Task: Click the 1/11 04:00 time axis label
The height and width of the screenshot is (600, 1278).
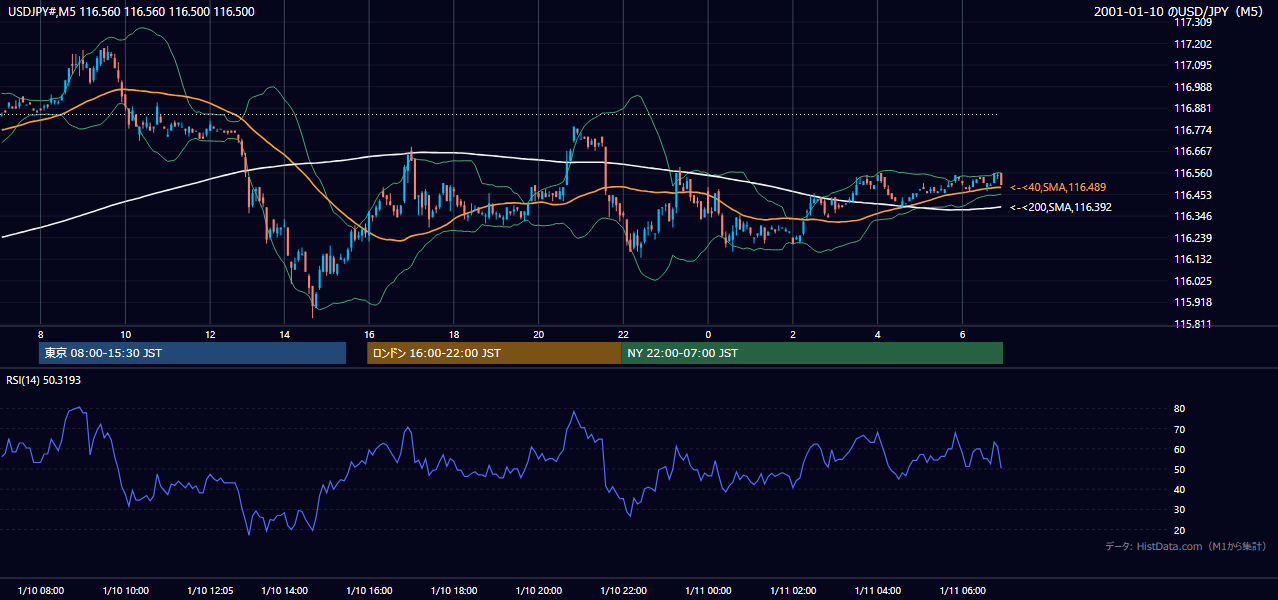Action: pos(879,590)
